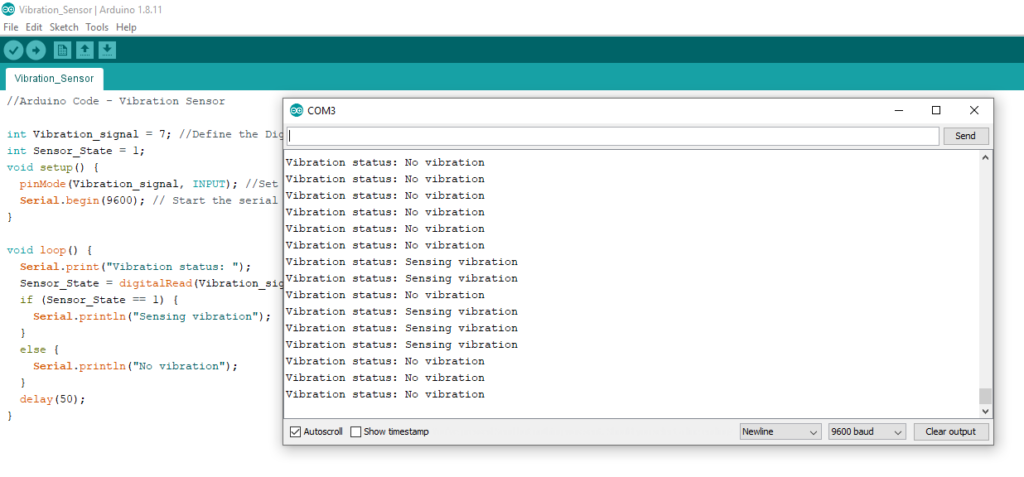Click the first "Sensing vibration" output line
The image size is (1024, 477).
click(402, 262)
